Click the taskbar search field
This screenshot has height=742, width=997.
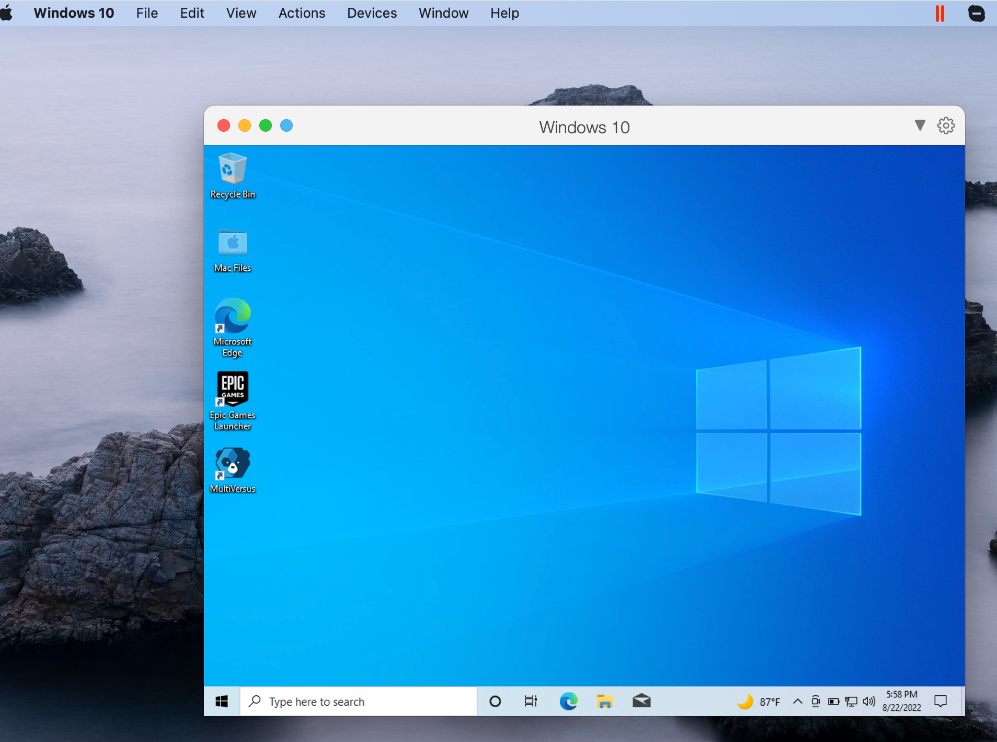click(x=359, y=701)
